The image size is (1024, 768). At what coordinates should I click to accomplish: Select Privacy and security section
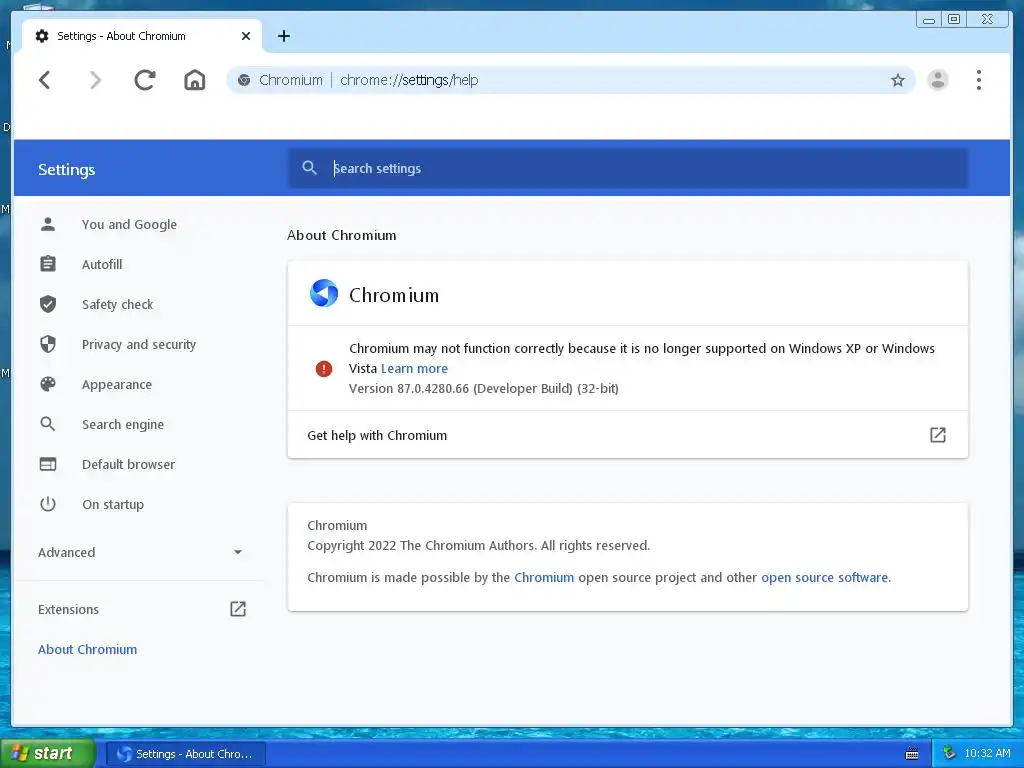138,344
